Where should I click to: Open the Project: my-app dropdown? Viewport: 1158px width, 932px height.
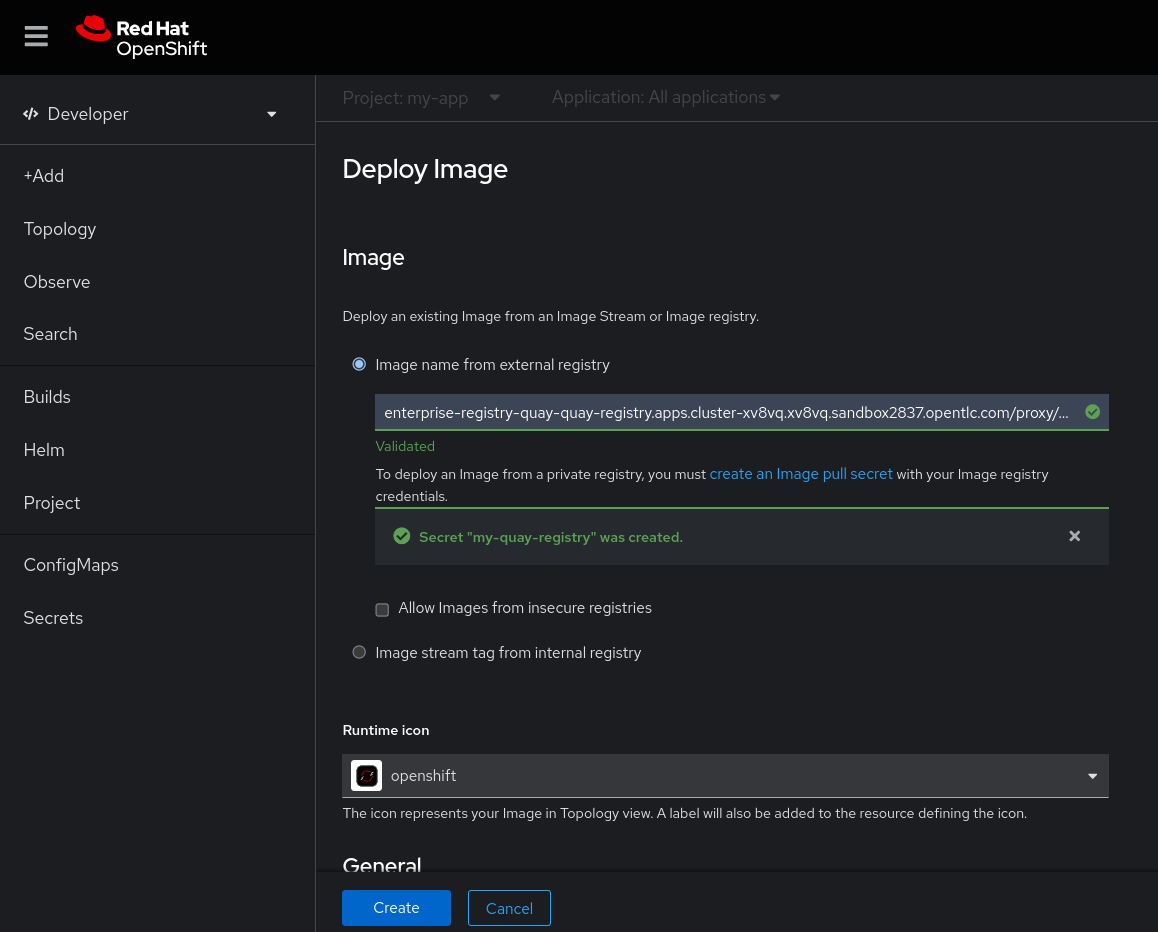(421, 98)
